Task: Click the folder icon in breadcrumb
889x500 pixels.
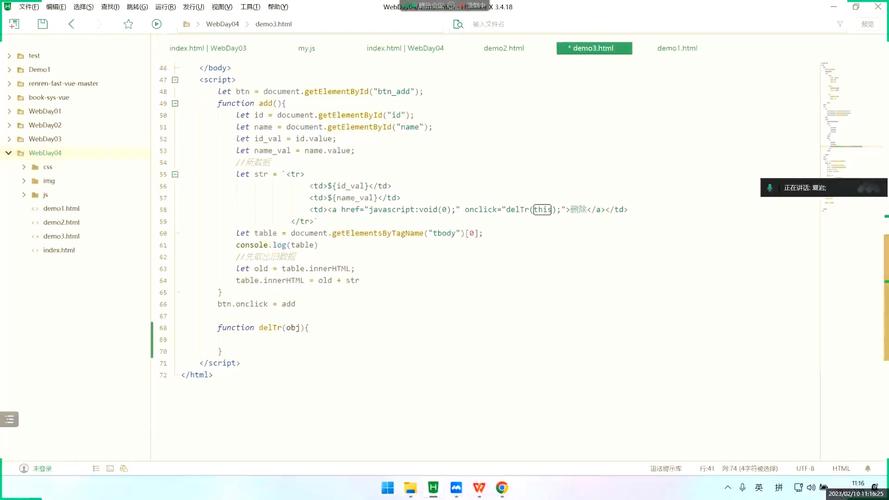Action: click(x=186, y=24)
